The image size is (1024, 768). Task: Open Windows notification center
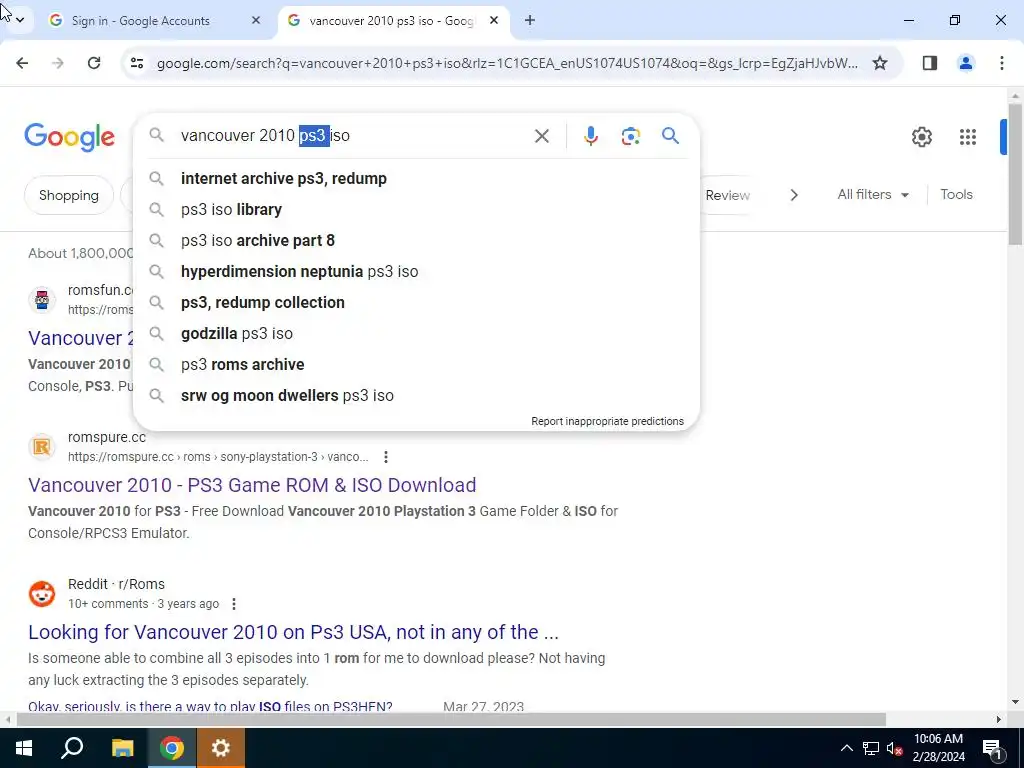click(992, 748)
